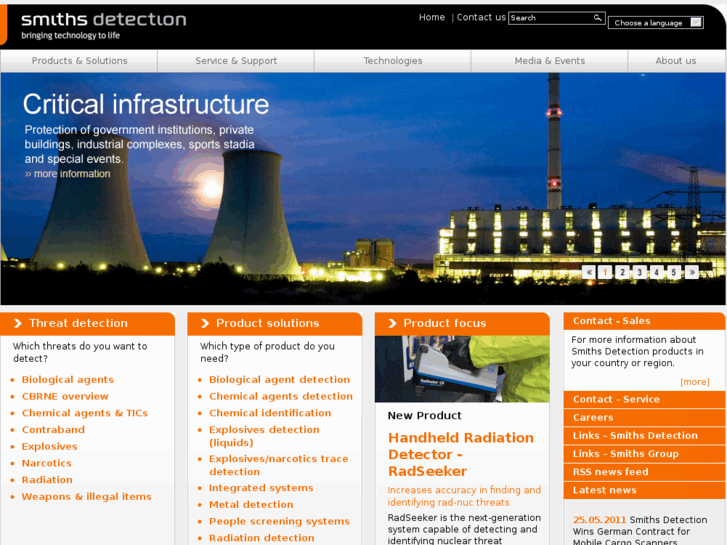The height and width of the screenshot is (545, 727).
Task: Click the RadSeeker product photo
Action: (x=462, y=369)
